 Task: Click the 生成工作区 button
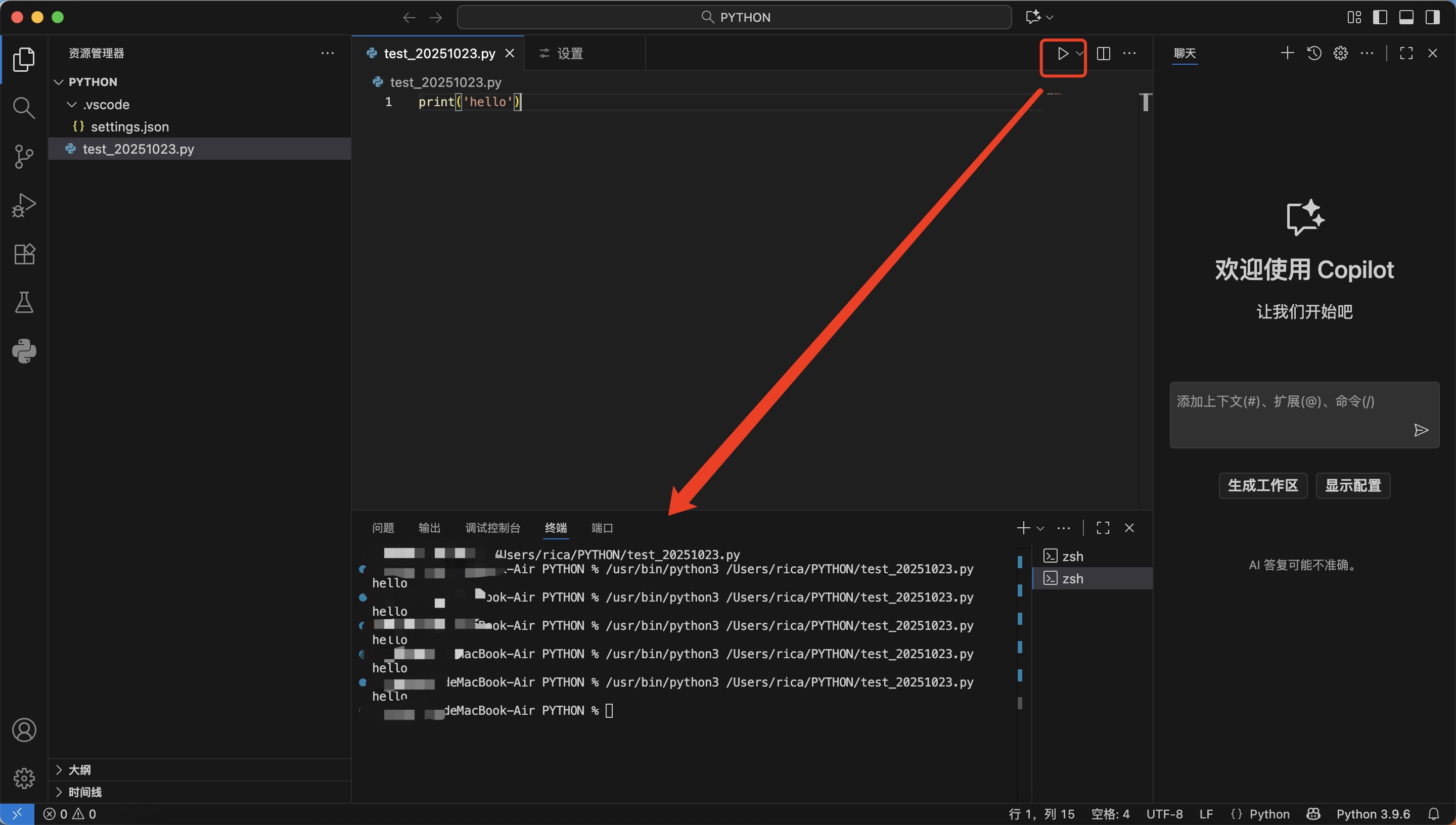(x=1262, y=486)
